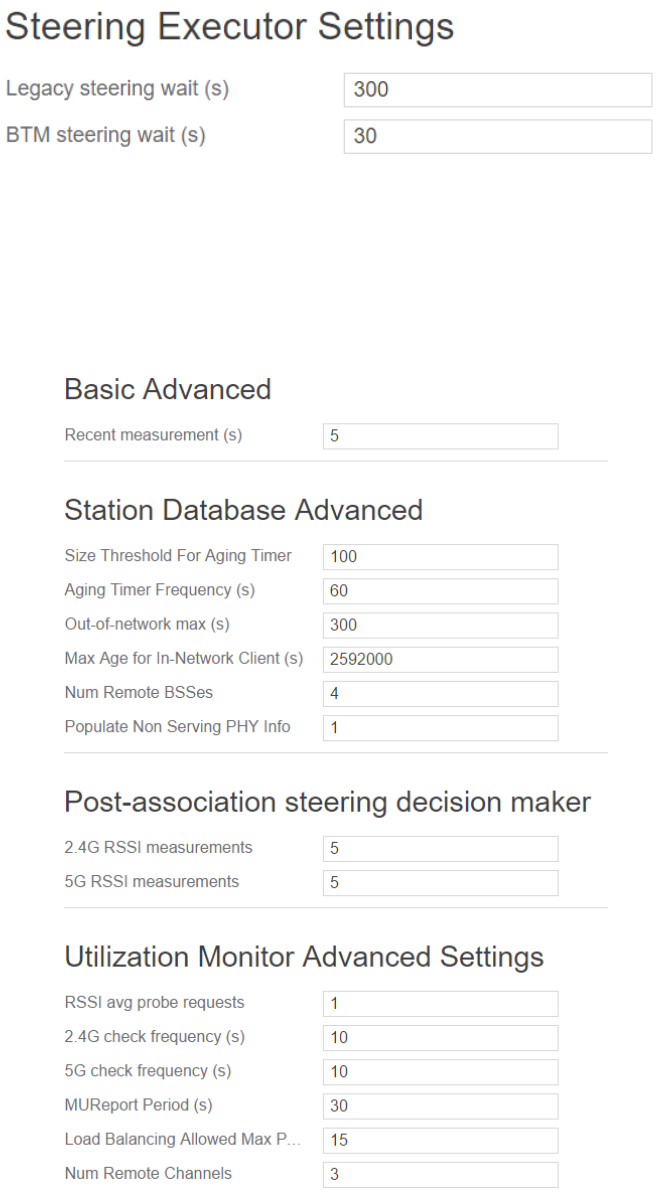This screenshot has width=669, height=1192.
Task: Click Size Threshold For Aging Timer field
Action: point(440,557)
